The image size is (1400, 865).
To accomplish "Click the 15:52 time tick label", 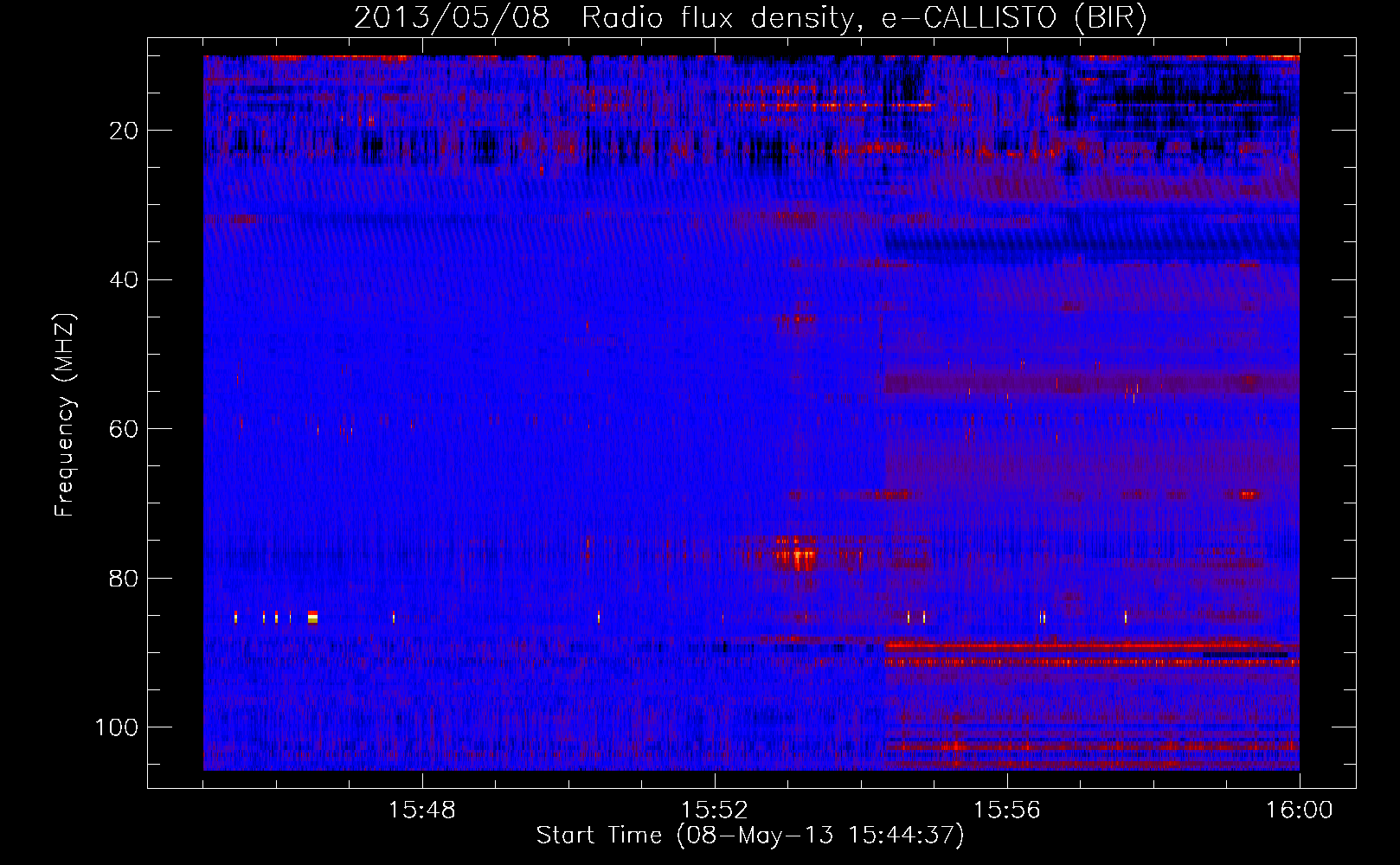I will pos(715,811).
